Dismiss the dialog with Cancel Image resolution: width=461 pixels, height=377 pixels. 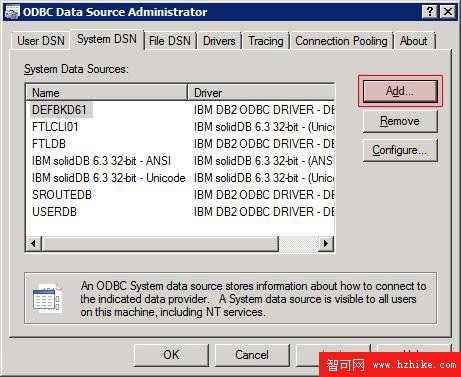252,355
